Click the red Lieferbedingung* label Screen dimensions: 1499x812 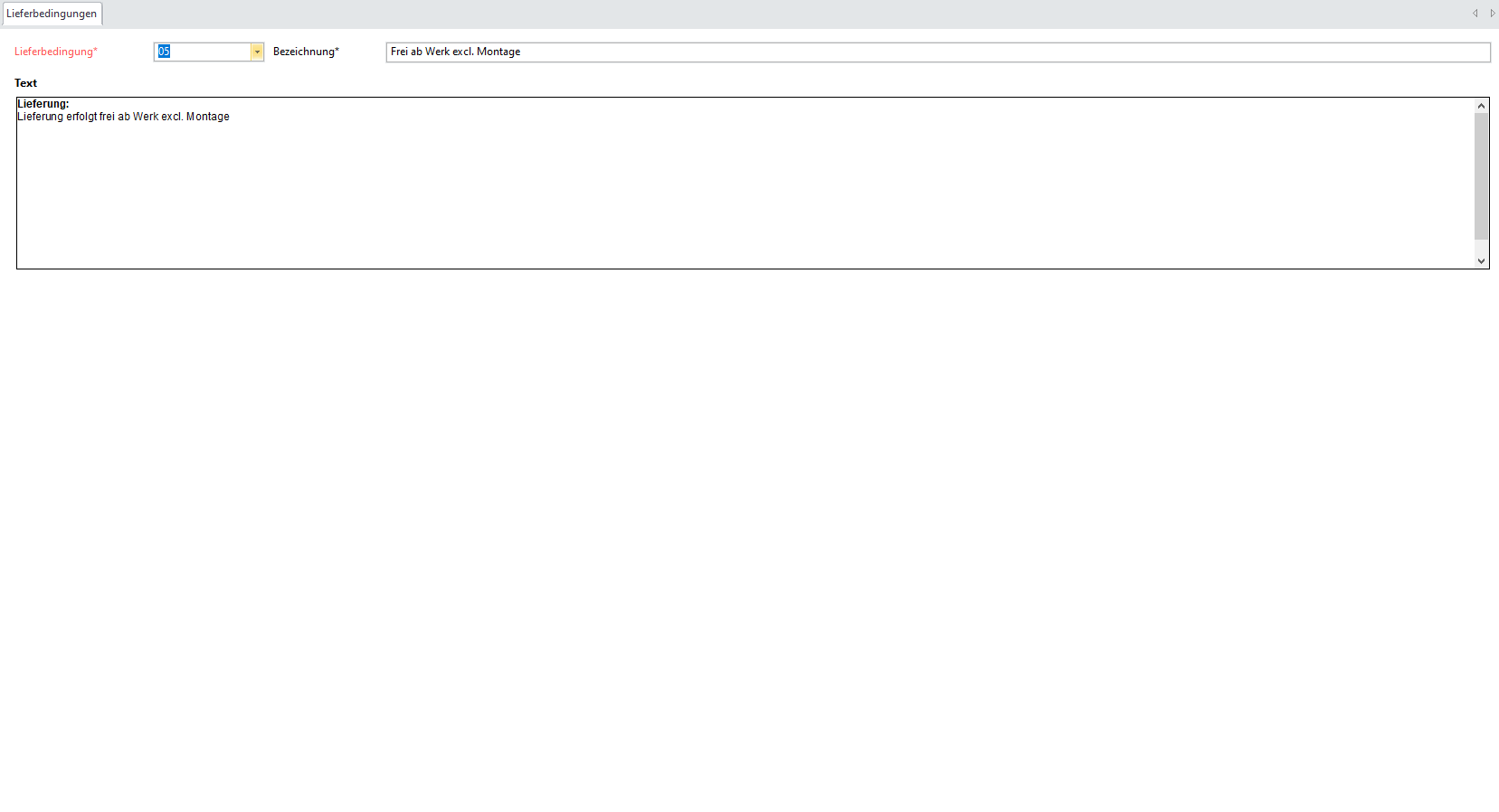[55, 52]
